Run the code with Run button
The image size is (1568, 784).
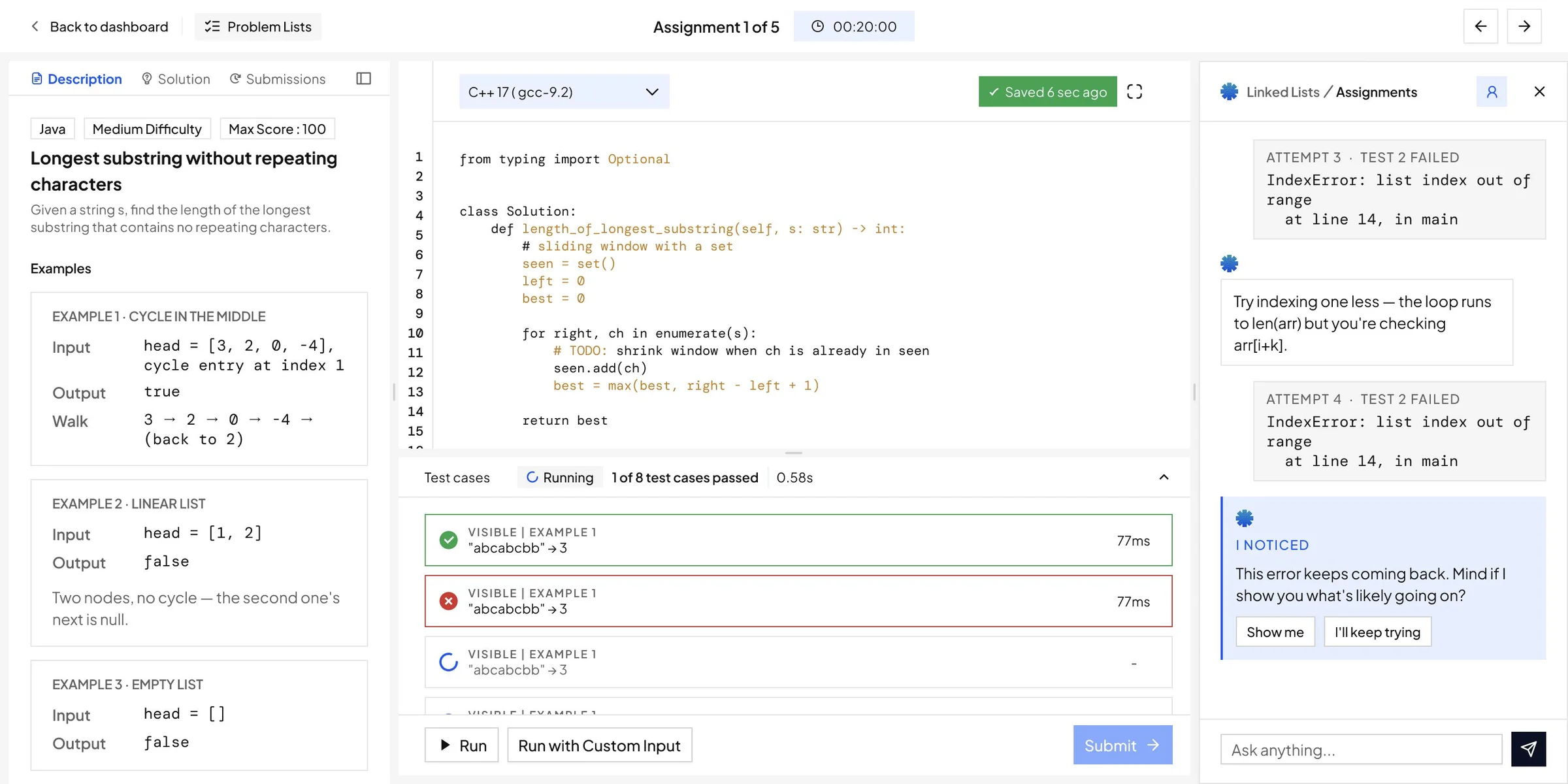tap(461, 745)
